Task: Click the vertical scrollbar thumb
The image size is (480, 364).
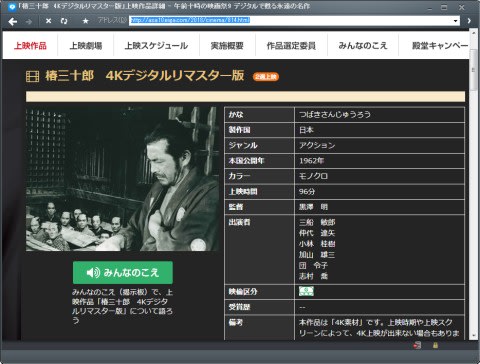Action: (x=473, y=69)
